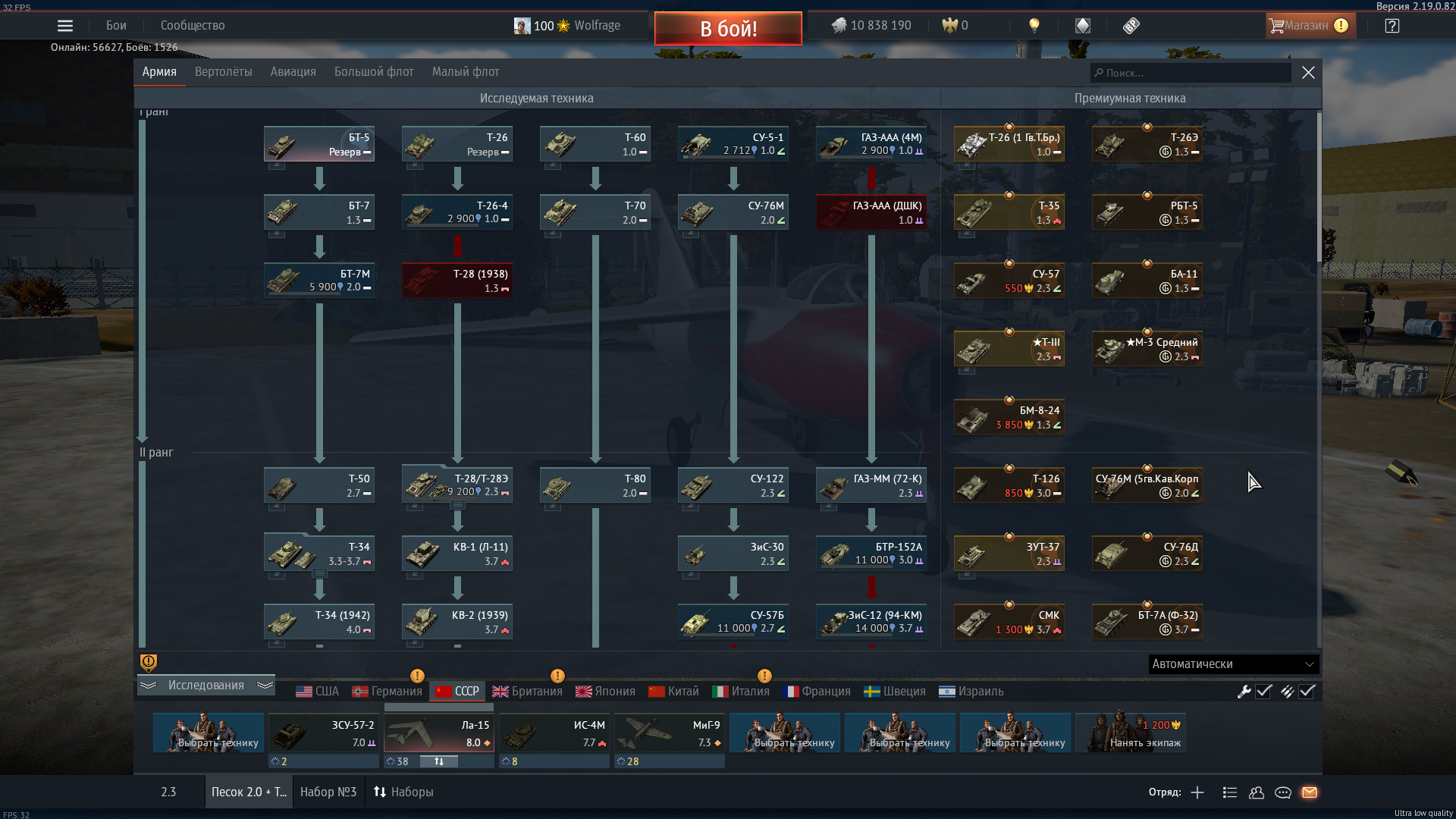The height and width of the screenshot is (819, 1456).
Task: Click the wrench auto-repair icon
Action: 1244,692
